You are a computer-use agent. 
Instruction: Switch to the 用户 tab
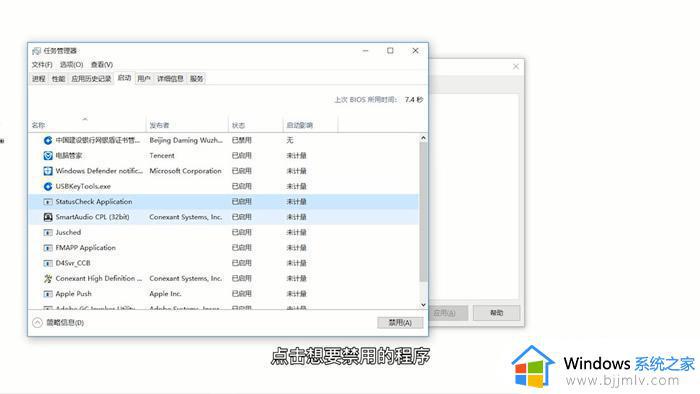(144, 79)
